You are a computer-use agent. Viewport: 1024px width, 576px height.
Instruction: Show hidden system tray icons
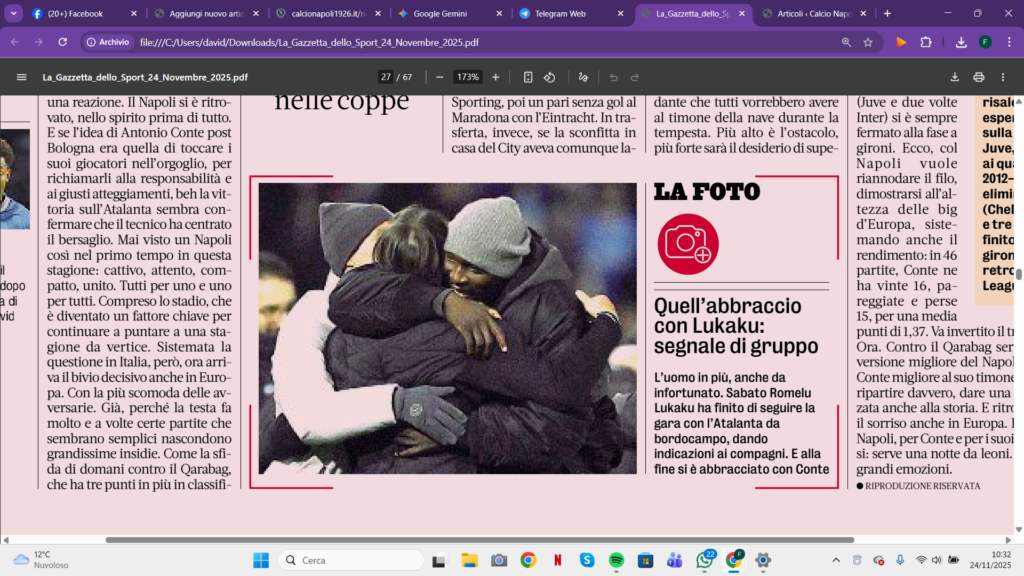click(836, 560)
